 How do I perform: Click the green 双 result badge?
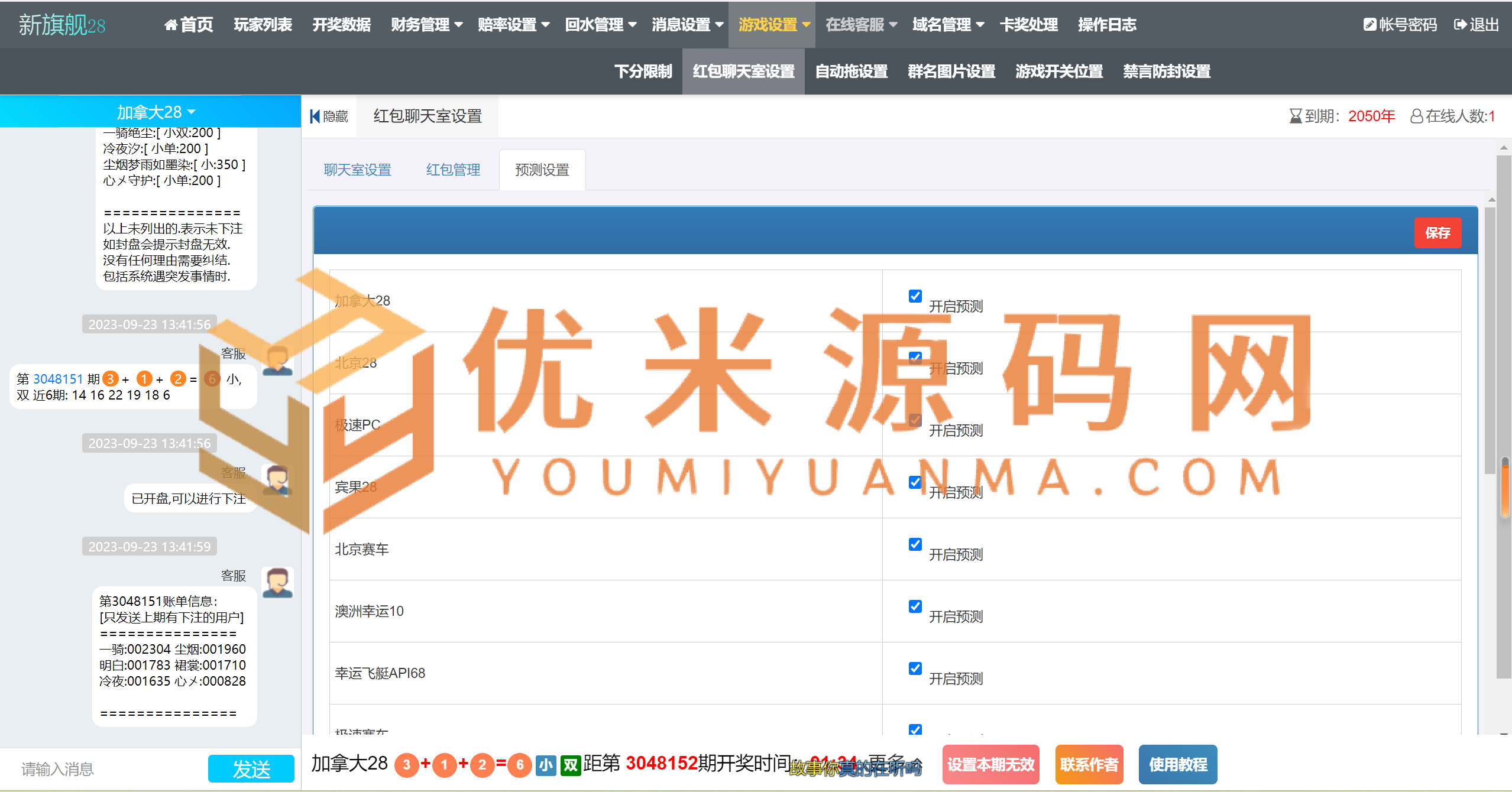tap(571, 765)
